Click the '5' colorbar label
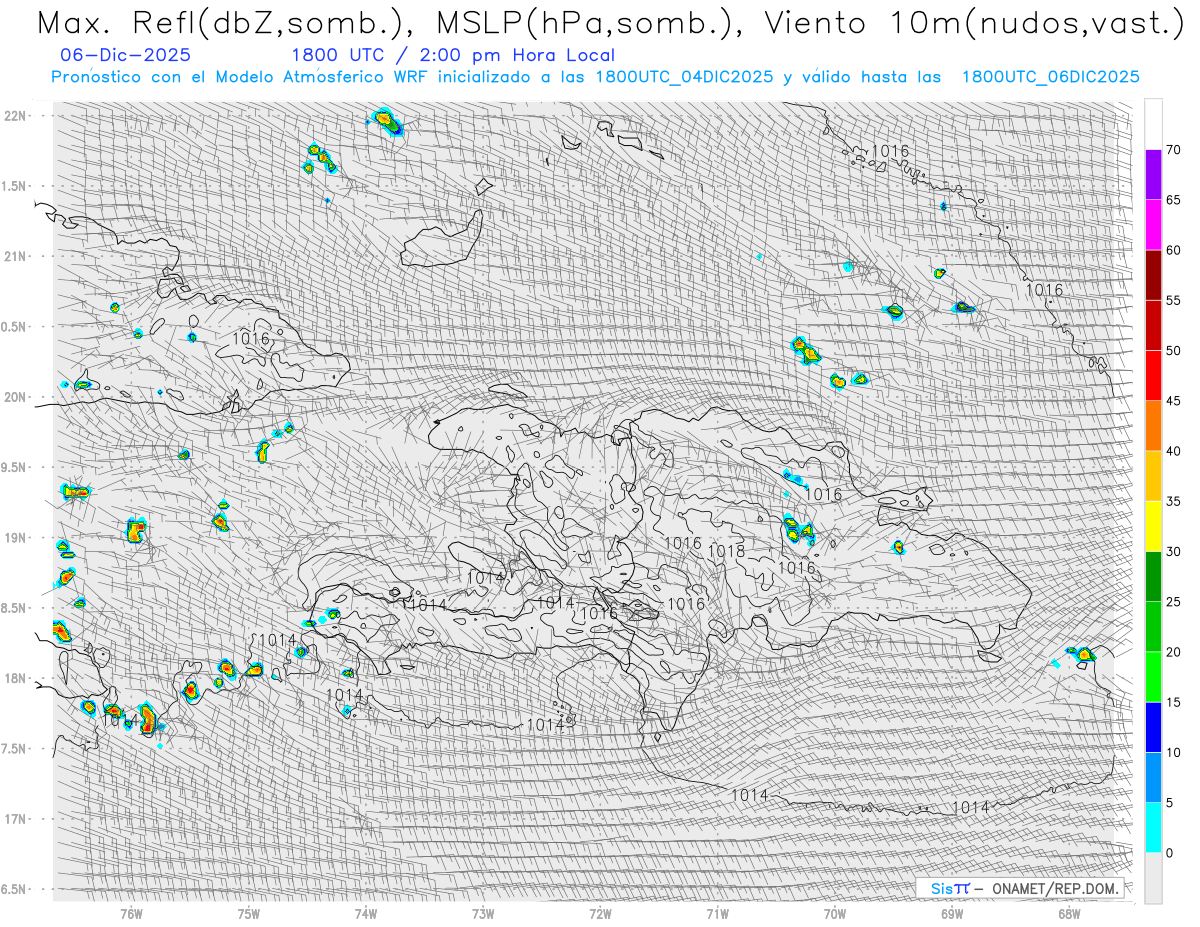Image resolution: width=1200 pixels, height=927 pixels. pos(1169,803)
